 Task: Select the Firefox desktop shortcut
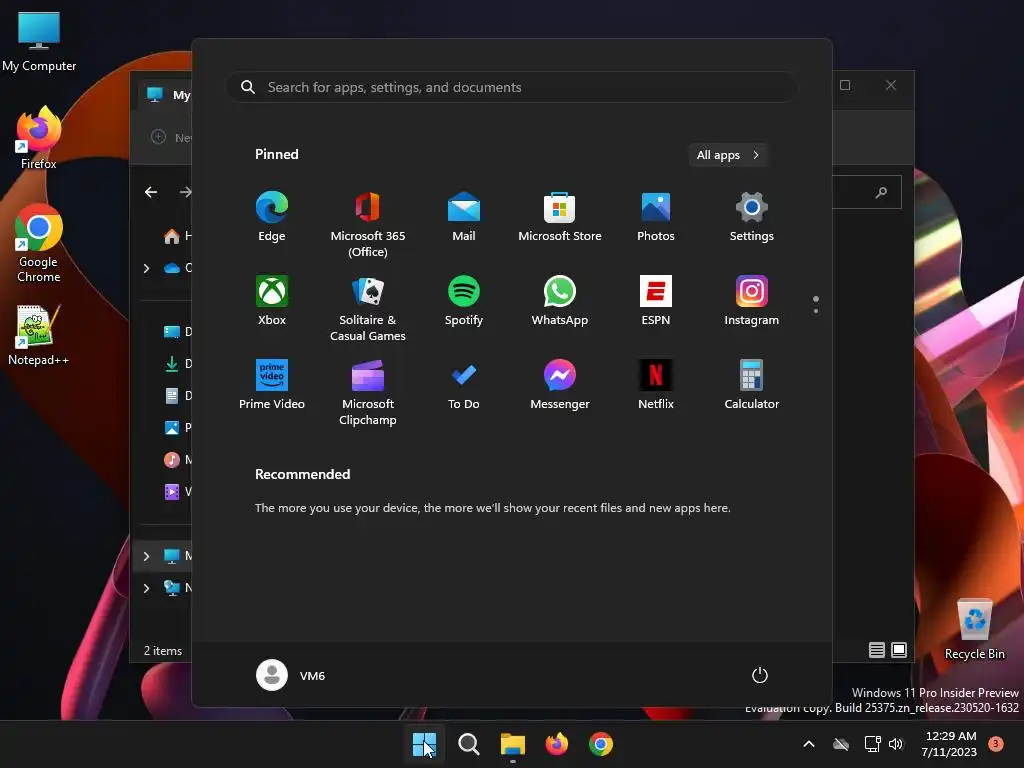point(39,138)
